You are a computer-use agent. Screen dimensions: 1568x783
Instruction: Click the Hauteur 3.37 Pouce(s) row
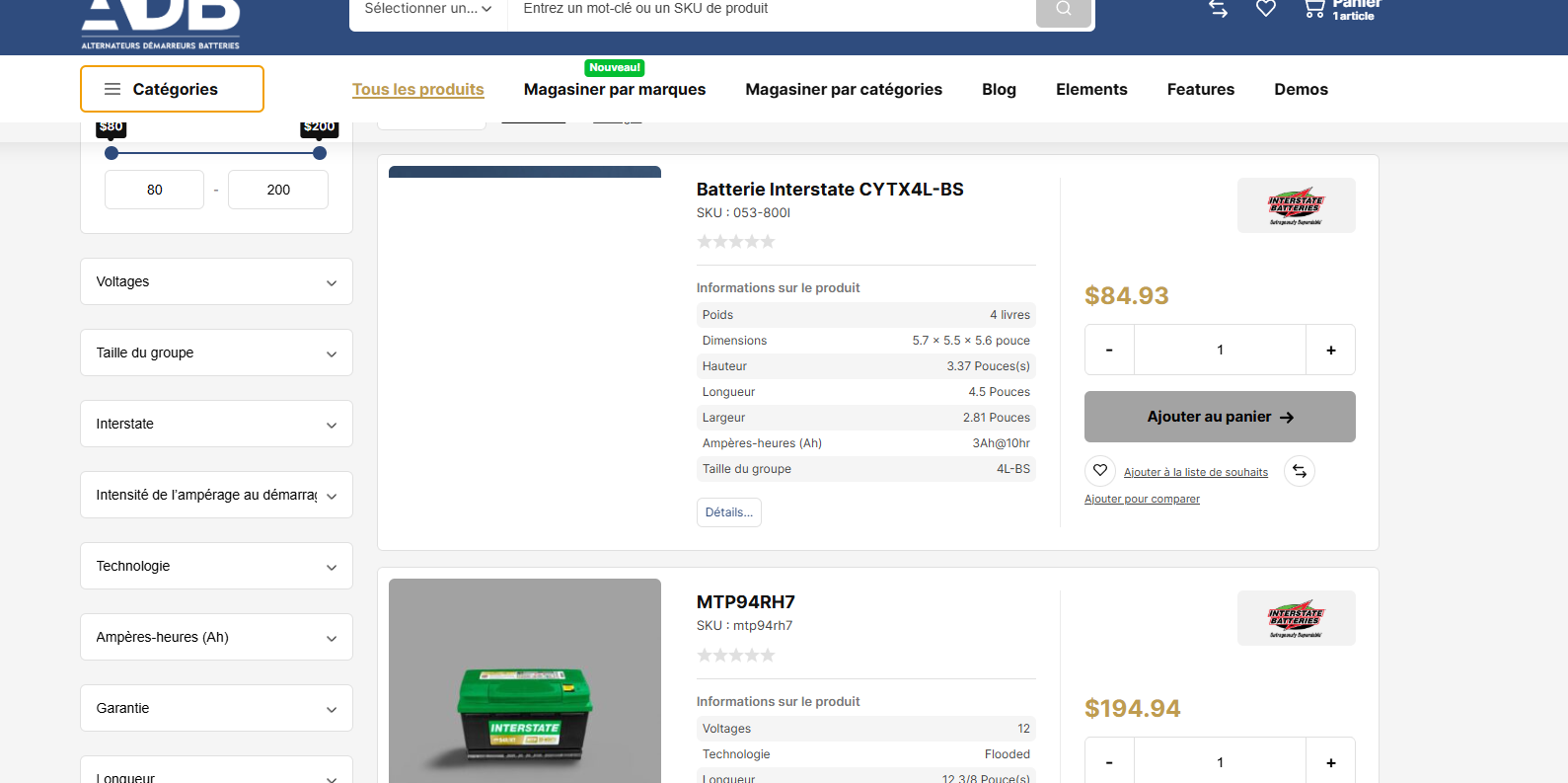pos(866,366)
